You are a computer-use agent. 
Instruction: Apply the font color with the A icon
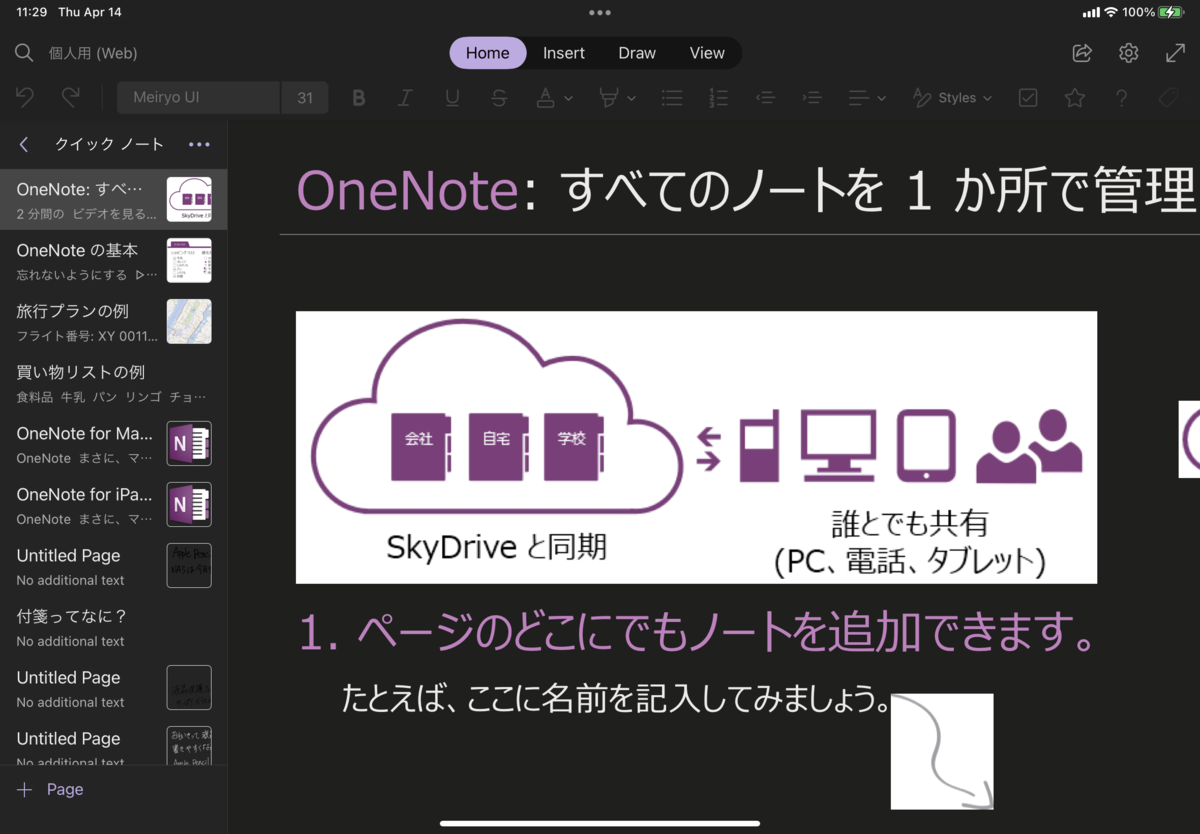545,98
